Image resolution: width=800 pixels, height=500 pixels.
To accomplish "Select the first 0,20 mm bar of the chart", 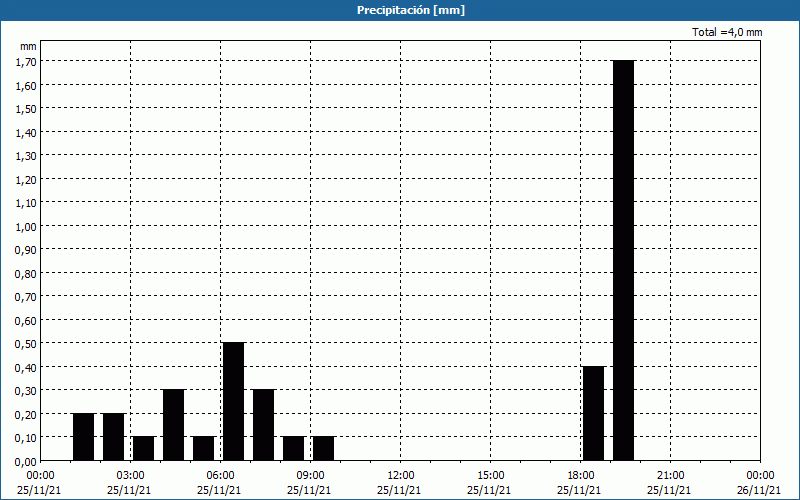I will (x=84, y=437).
